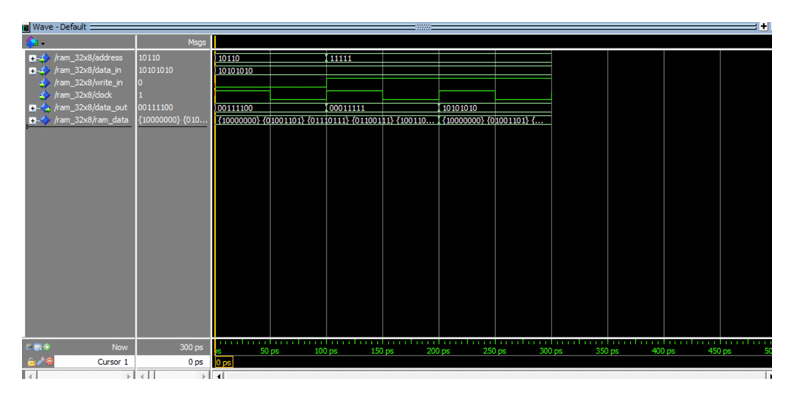Click the 10101010 data_in waveform segment
811x399 pixels.
pos(383,71)
